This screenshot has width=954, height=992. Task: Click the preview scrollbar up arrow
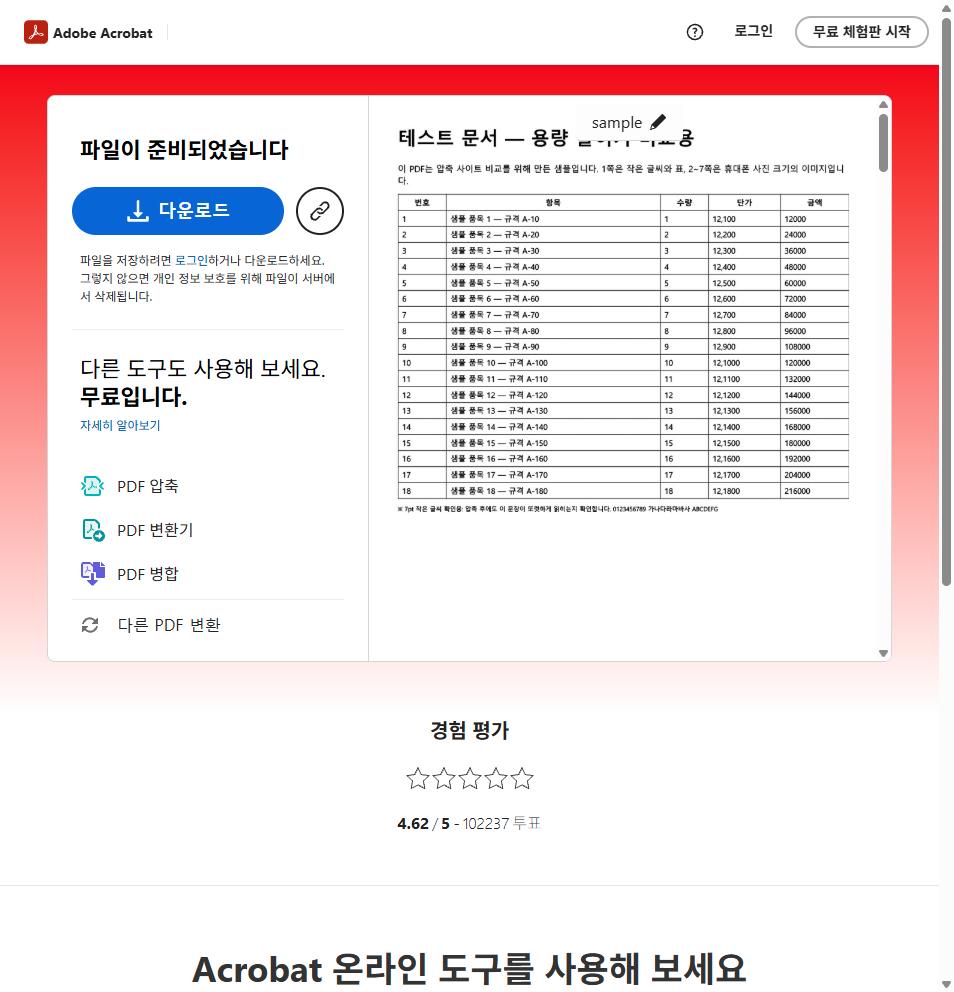point(883,104)
